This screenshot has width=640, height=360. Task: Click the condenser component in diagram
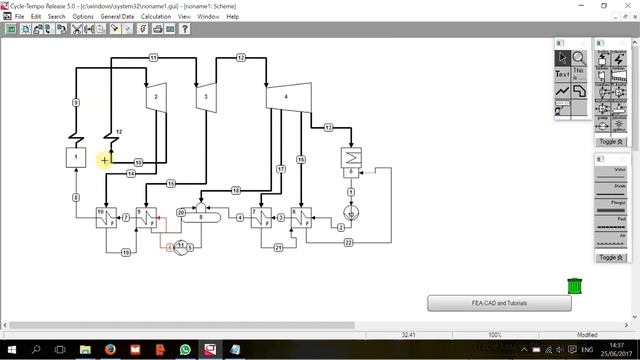pyautogui.click(x=351, y=158)
